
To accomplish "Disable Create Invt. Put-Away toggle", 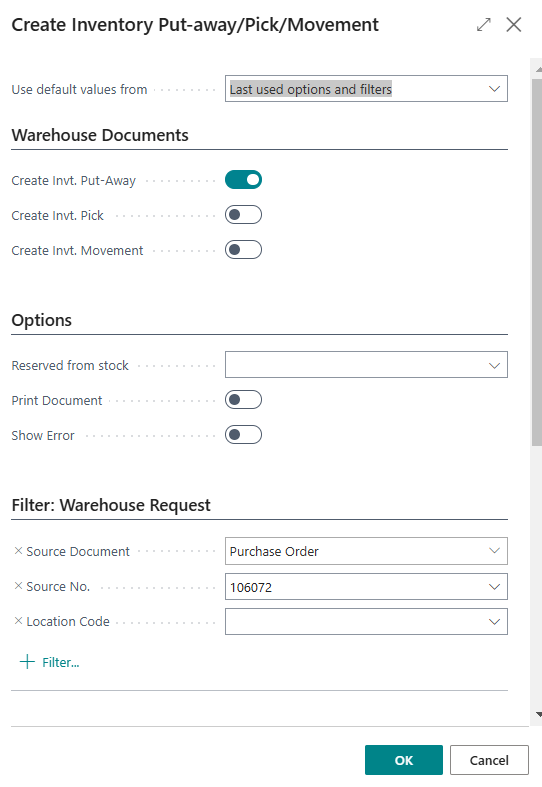I will click(x=243, y=180).
